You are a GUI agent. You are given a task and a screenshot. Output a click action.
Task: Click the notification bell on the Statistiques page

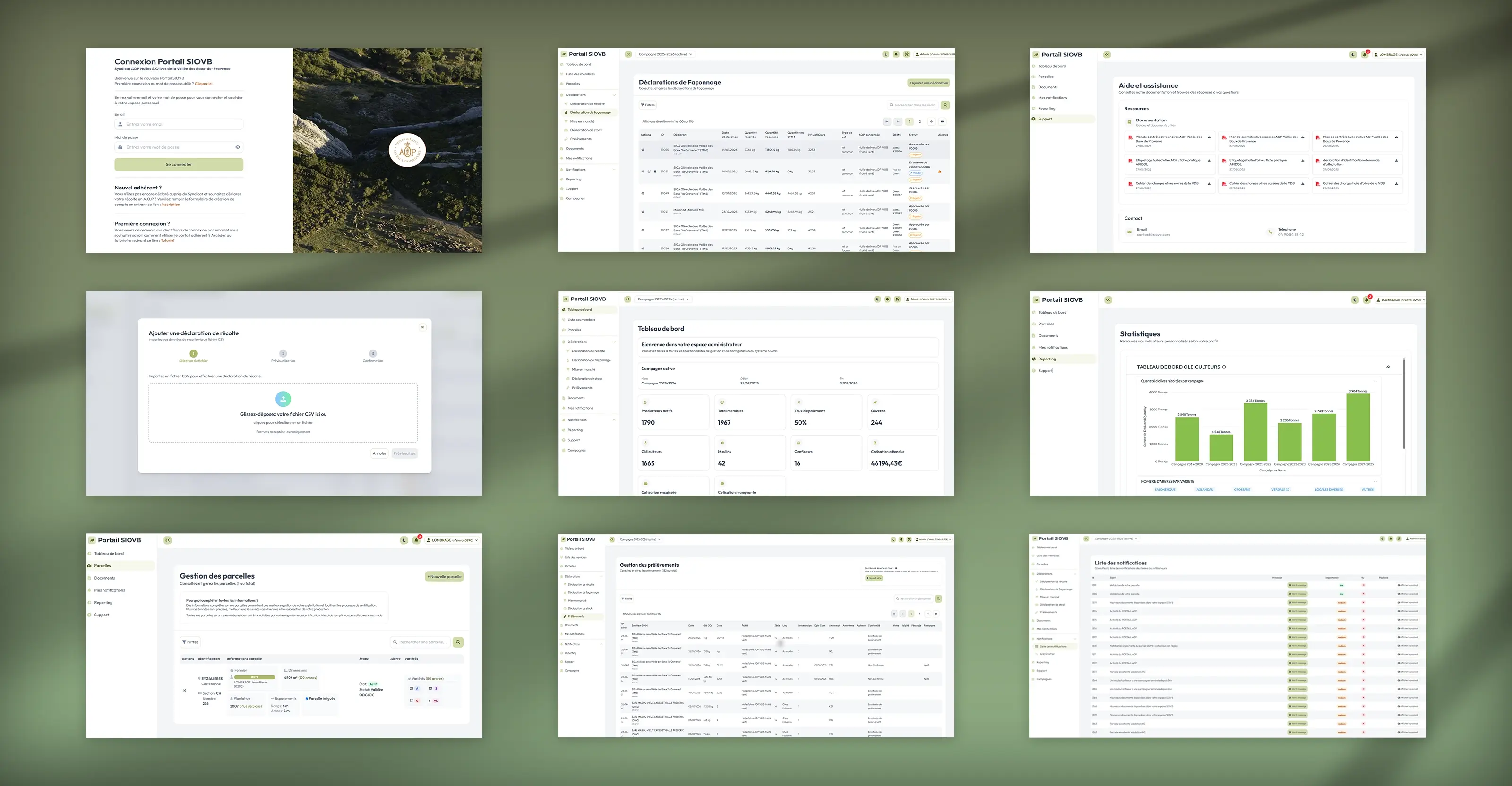tap(1366, 300)
